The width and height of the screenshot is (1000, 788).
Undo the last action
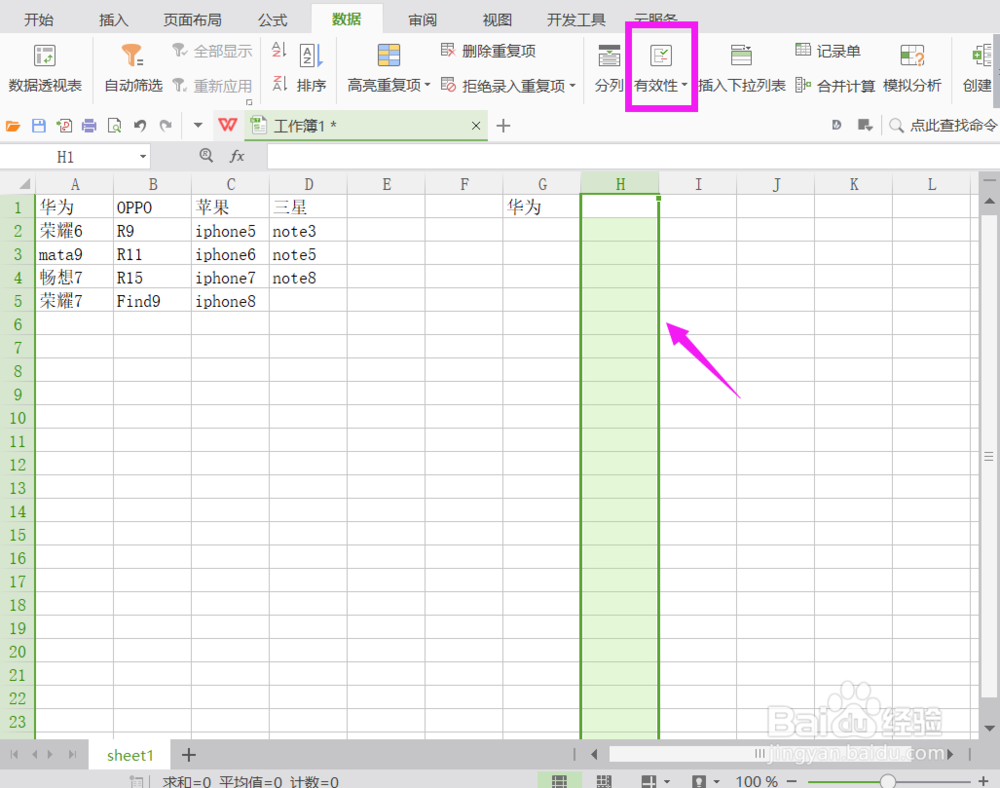[140, 126]
